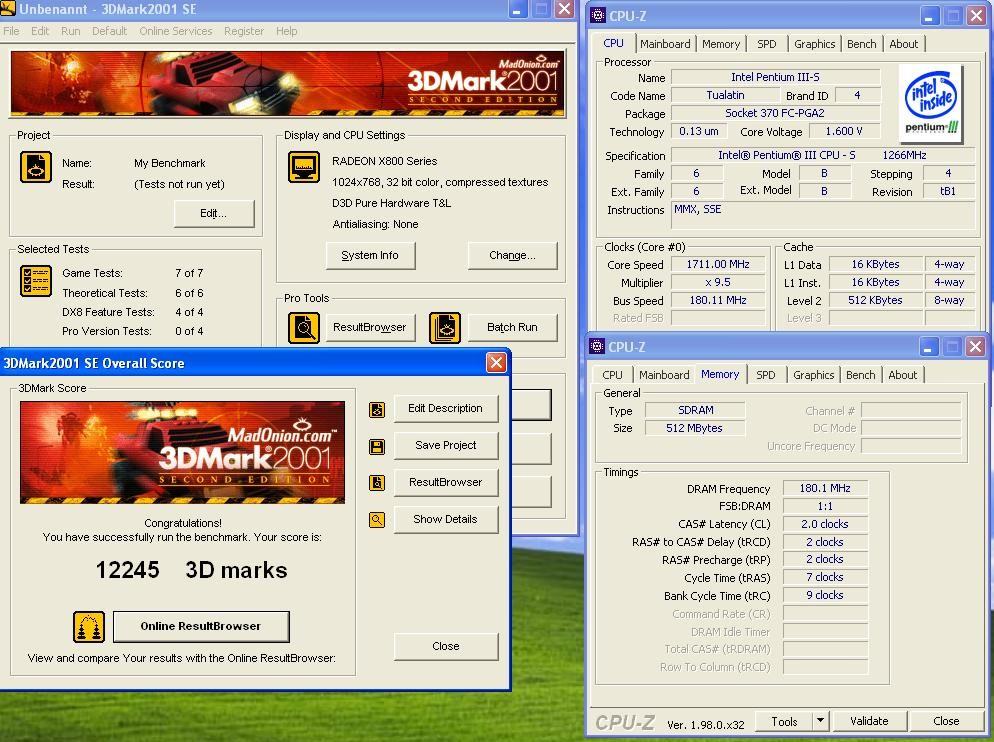
Task: Click the Project benchmark icon
Action: [36, 167]
